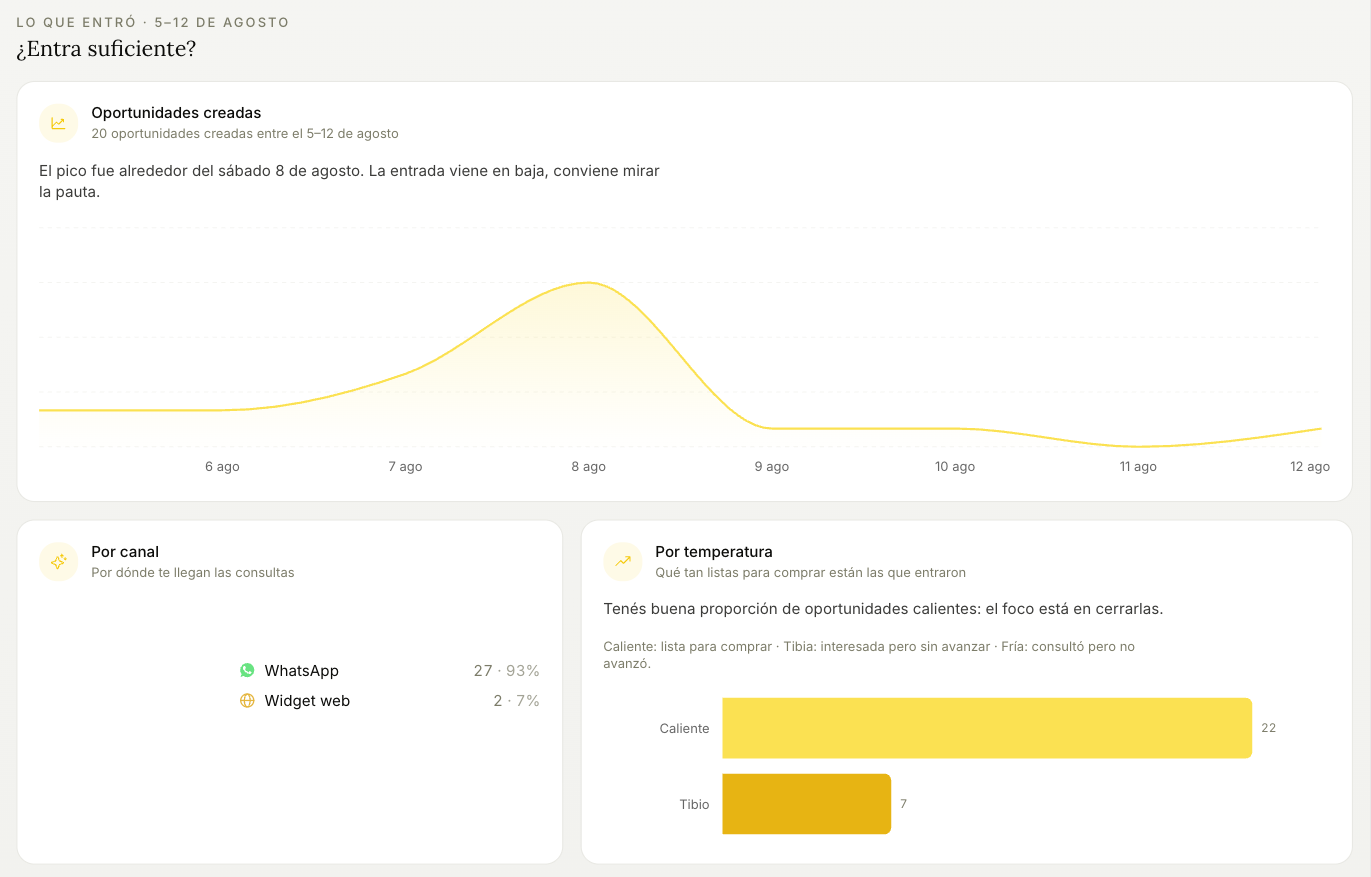This screenshot has height=877, width=1371.
Task: Click the 'Qué tan listas para comprar' subtitle
Action: [810, 573]
